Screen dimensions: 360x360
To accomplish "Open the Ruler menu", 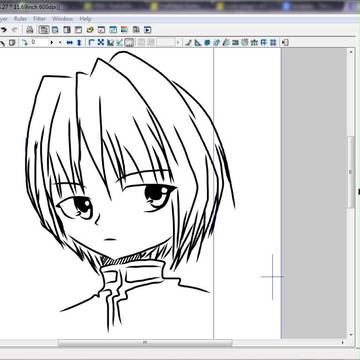I will [20, 19].
